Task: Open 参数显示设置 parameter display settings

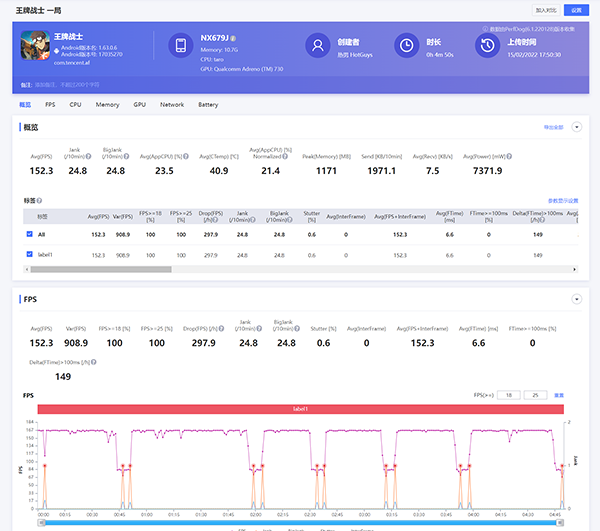Action: (x=563, y=200)
